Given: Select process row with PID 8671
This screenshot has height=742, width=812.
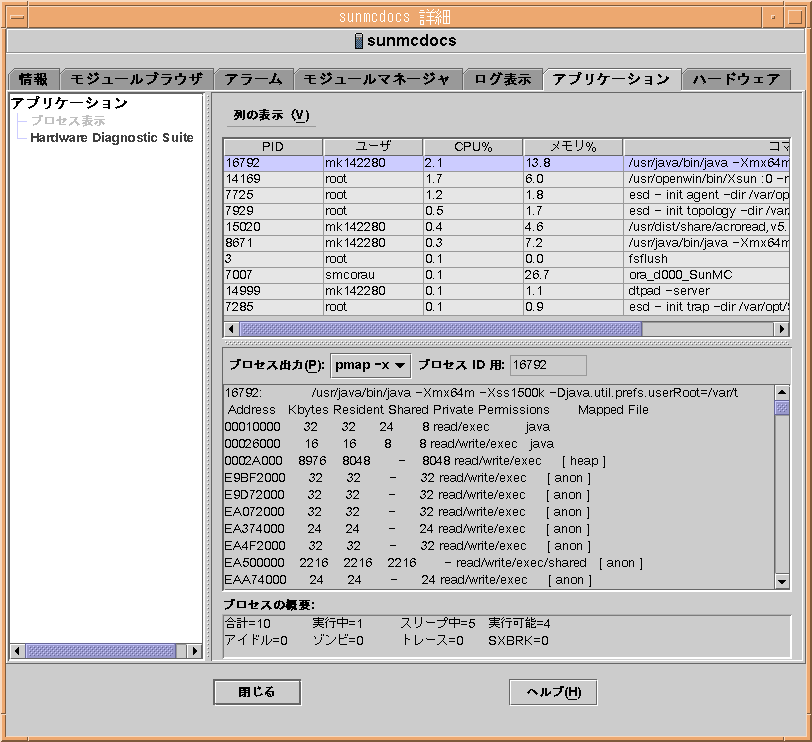Looking at the screenshot, I should coord(506,243).
